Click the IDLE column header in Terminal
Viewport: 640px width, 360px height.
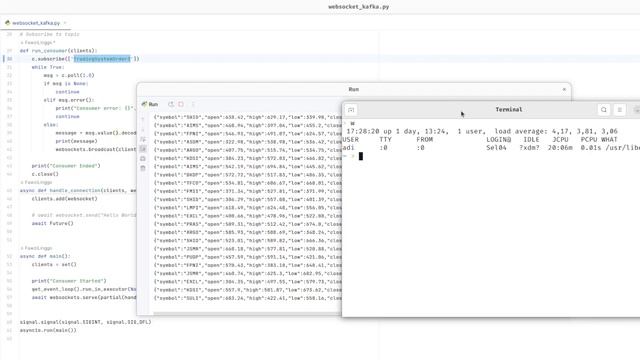pyautogui.click(x=531, y=140)
